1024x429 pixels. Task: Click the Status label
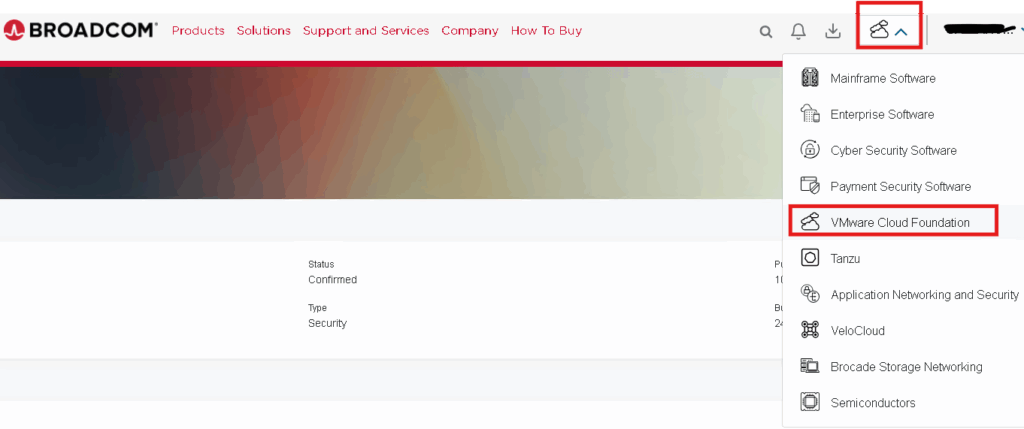pos(321,264)
